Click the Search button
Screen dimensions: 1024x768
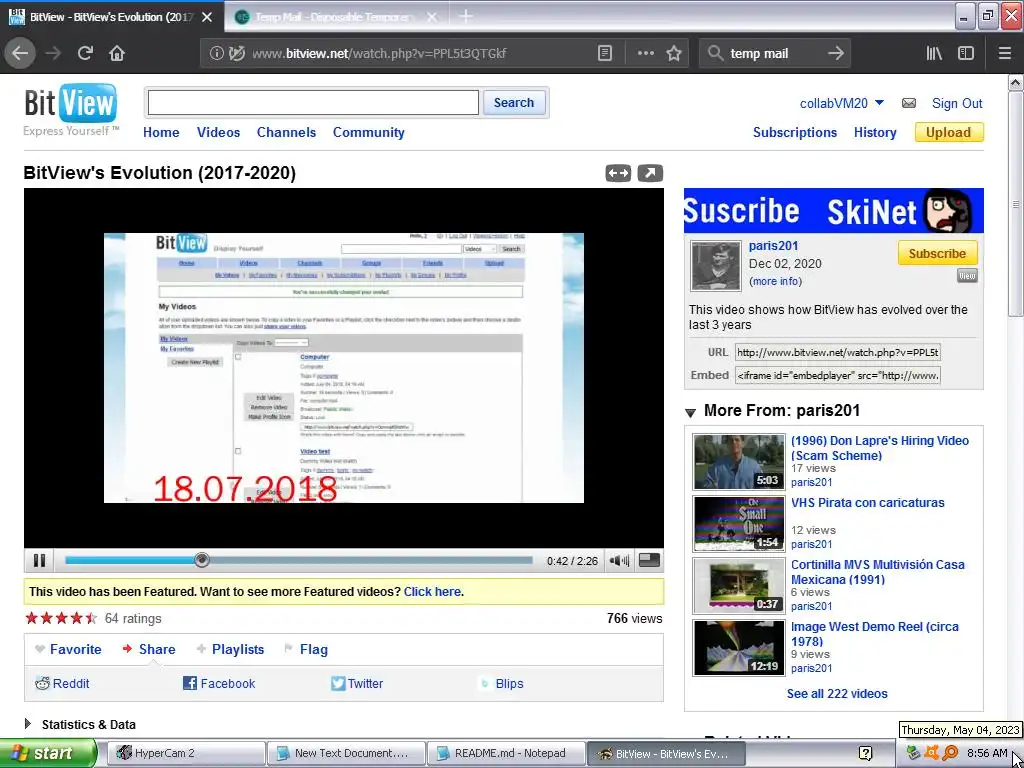tap(514, 103)
